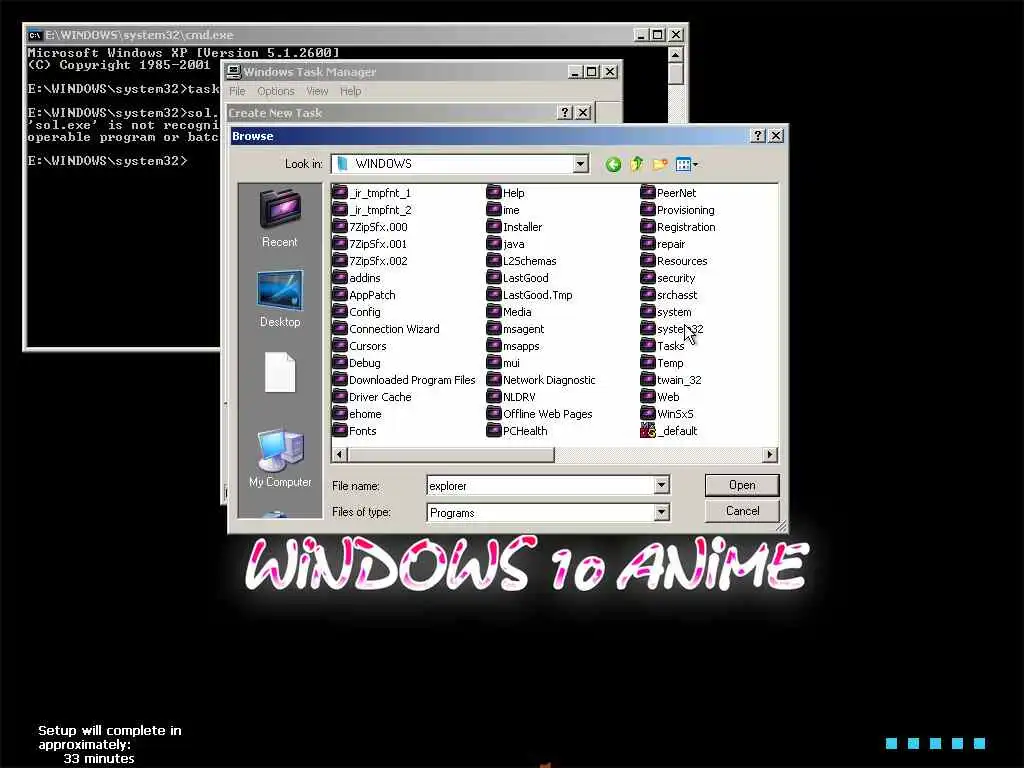Select the _default program file
This screenshot has width=1024, height=768.
pyautogui.click(x=669, y=431)
